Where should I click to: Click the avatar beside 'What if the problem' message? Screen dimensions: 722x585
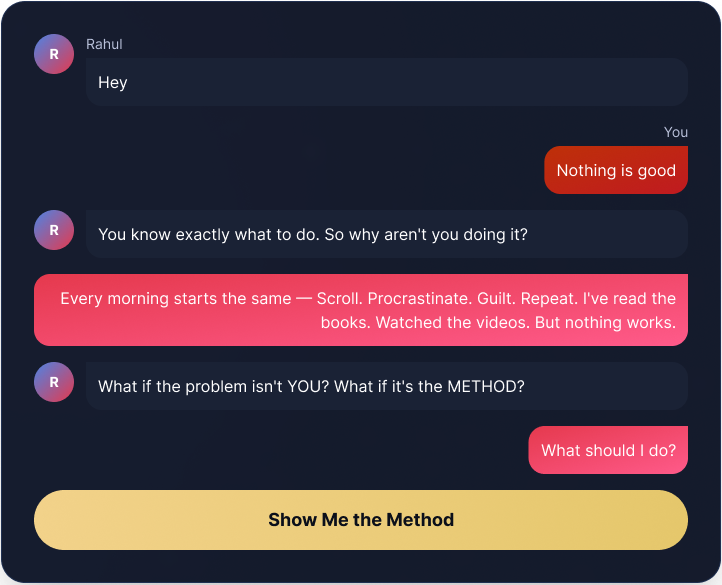click(x=54, y=382)
